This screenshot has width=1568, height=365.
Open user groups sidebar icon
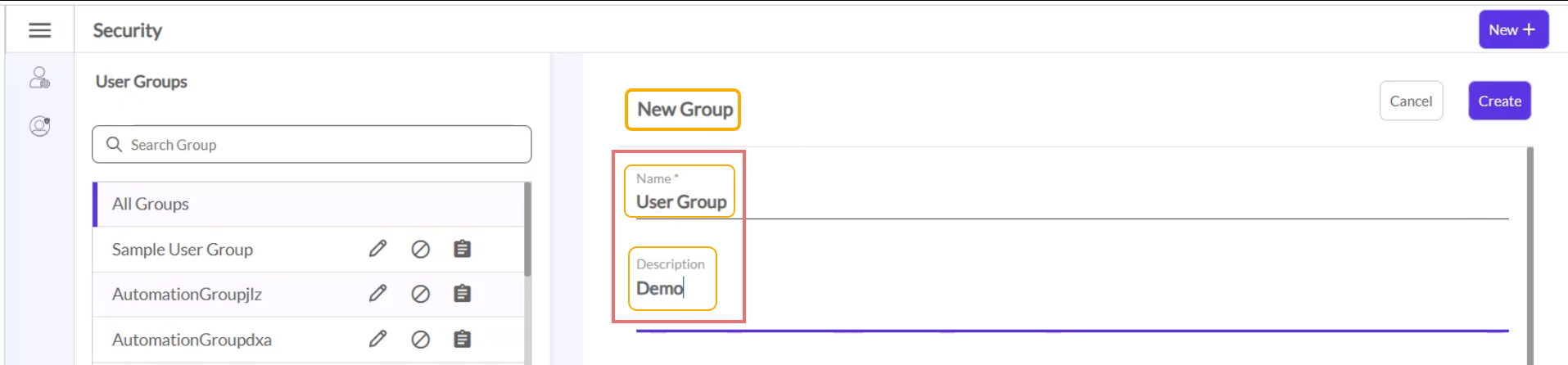39,78
